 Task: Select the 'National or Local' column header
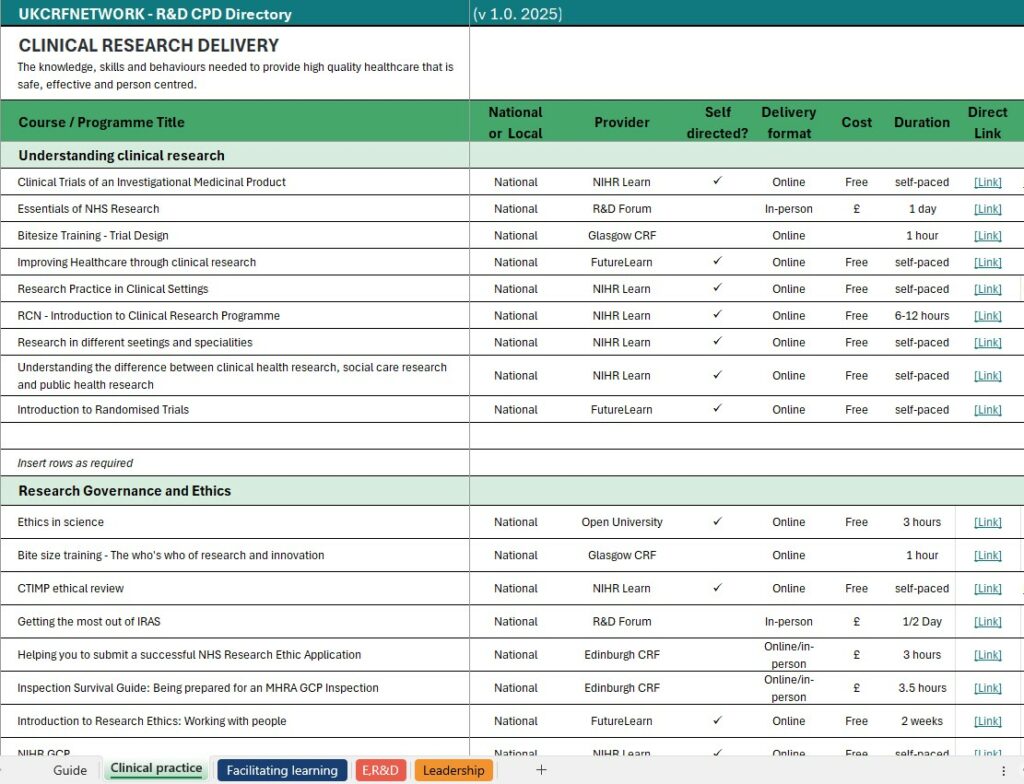(515, 122)
